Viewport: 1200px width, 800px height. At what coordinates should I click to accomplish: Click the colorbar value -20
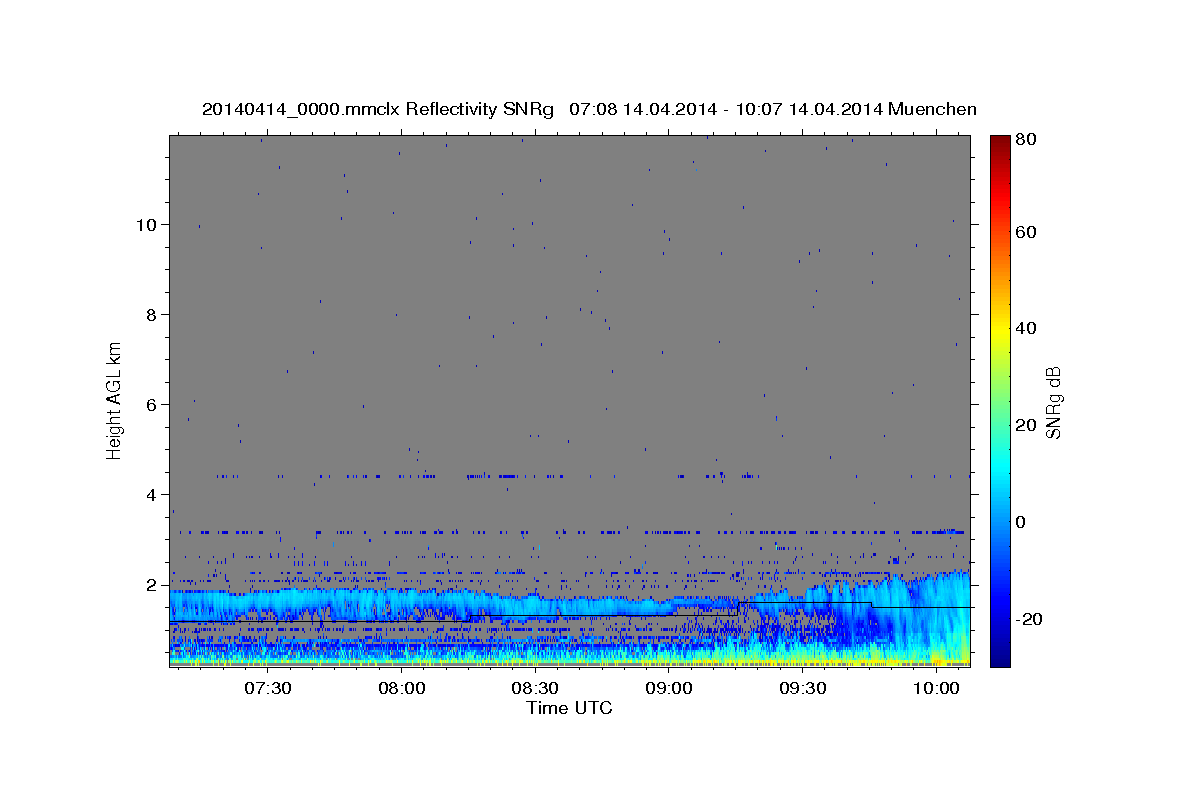[1029, 619]
